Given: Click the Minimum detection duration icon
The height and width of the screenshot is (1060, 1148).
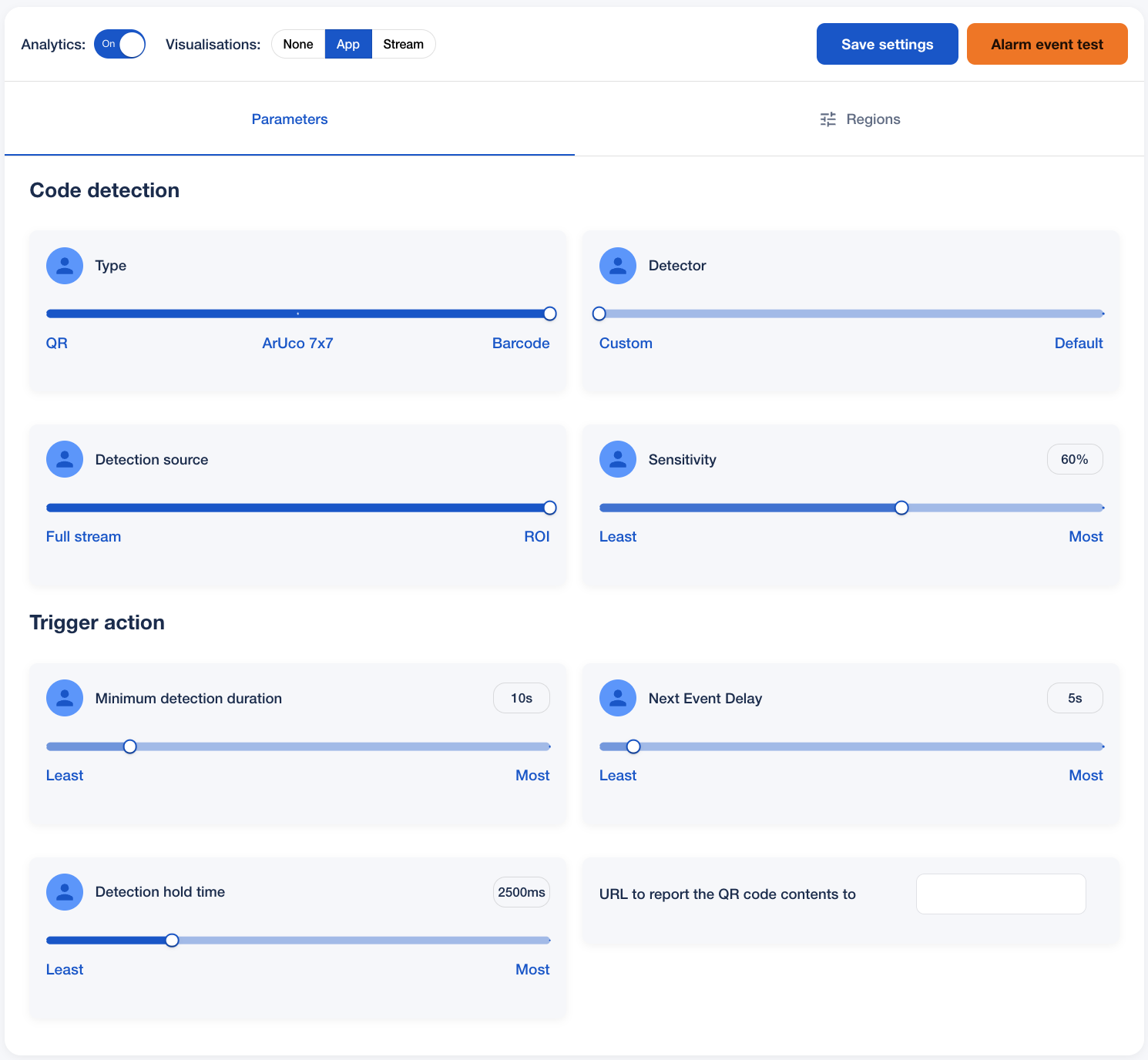Looking at the screenshot, I should [x=65, y=698].
